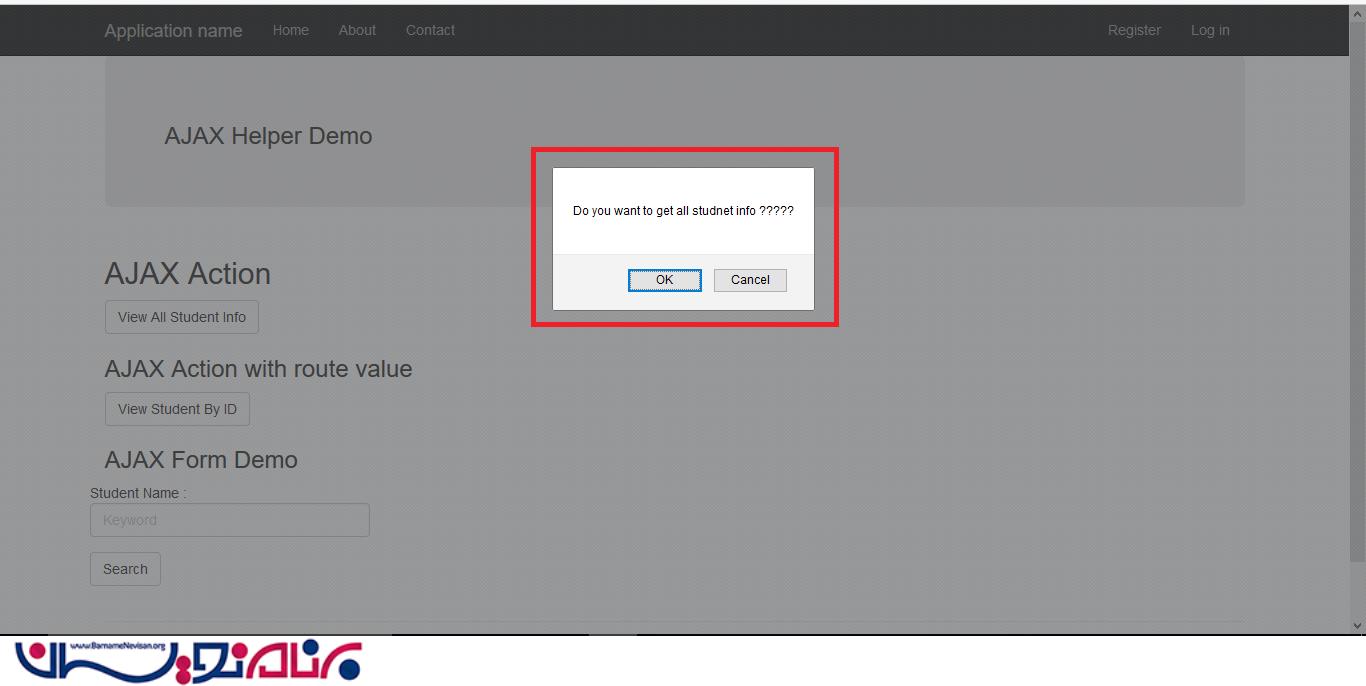Screen dimensions: 1366x686
Task: Click the Application name brand link
Action: tap(173, 31)
